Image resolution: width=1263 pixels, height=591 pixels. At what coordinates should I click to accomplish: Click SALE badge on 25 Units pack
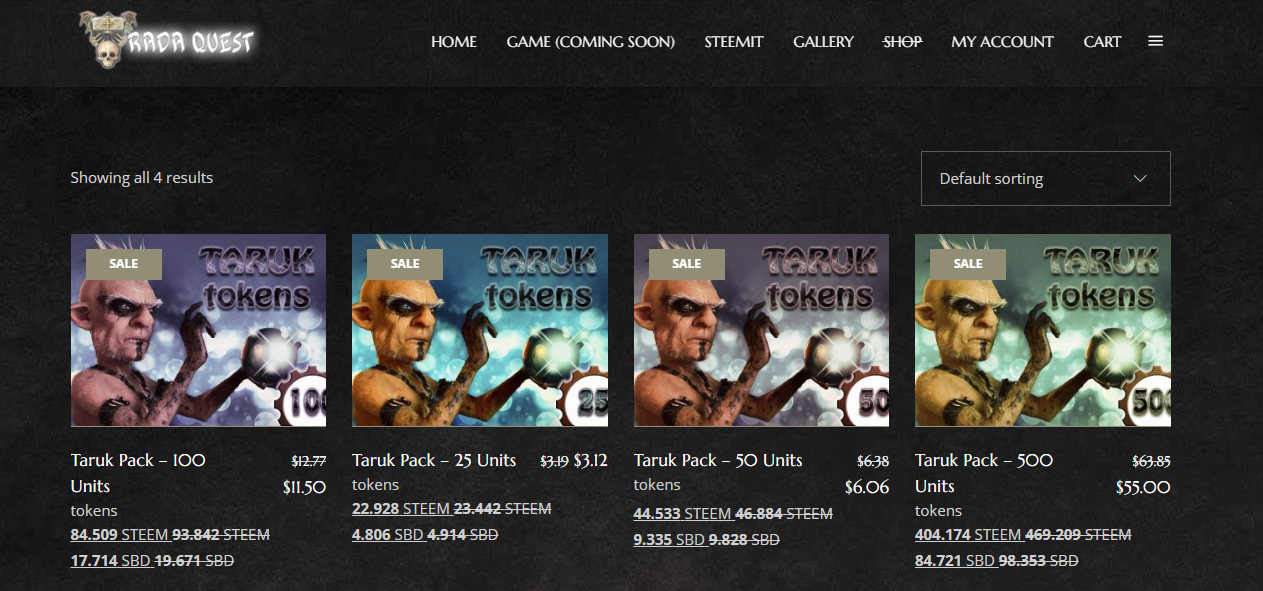coord(405,264)
